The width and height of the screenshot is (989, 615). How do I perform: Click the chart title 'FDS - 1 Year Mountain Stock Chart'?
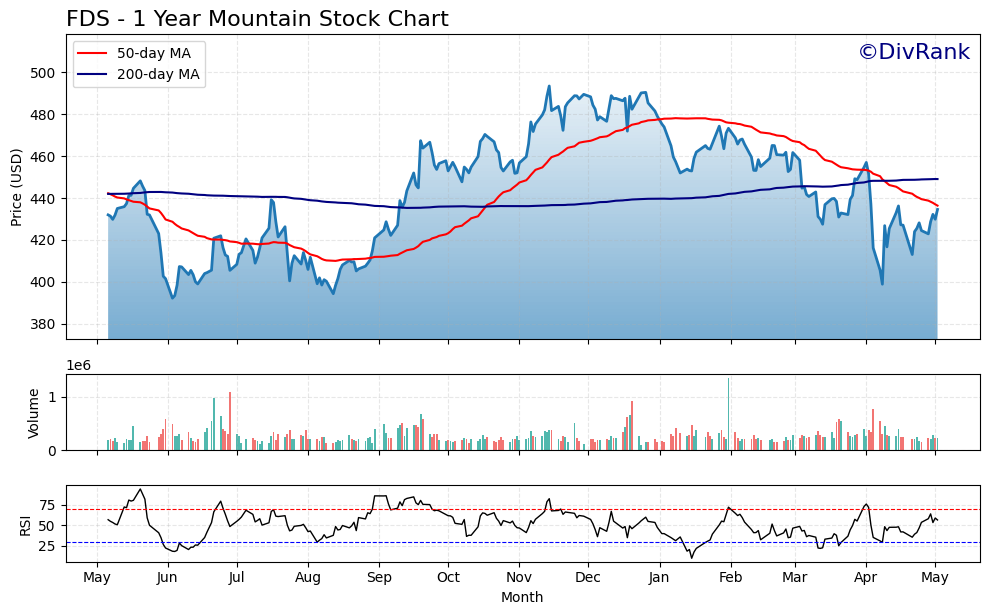point(257,18)
